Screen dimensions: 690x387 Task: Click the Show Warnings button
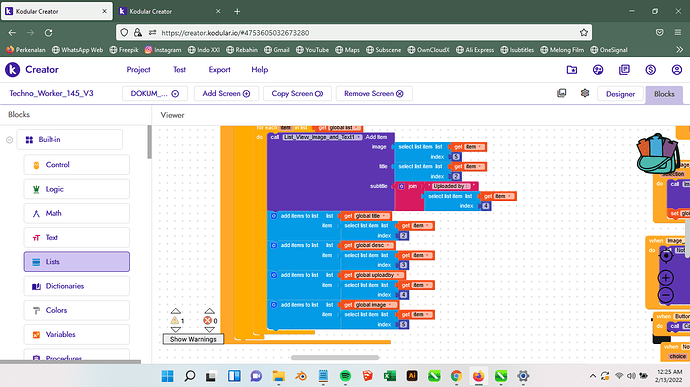[193, 339]
